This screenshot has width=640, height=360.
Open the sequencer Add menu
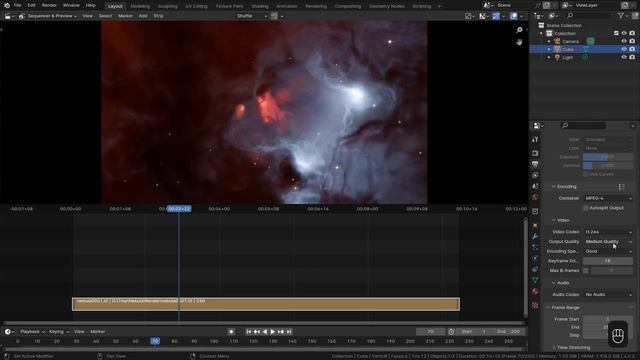point(143,16)
